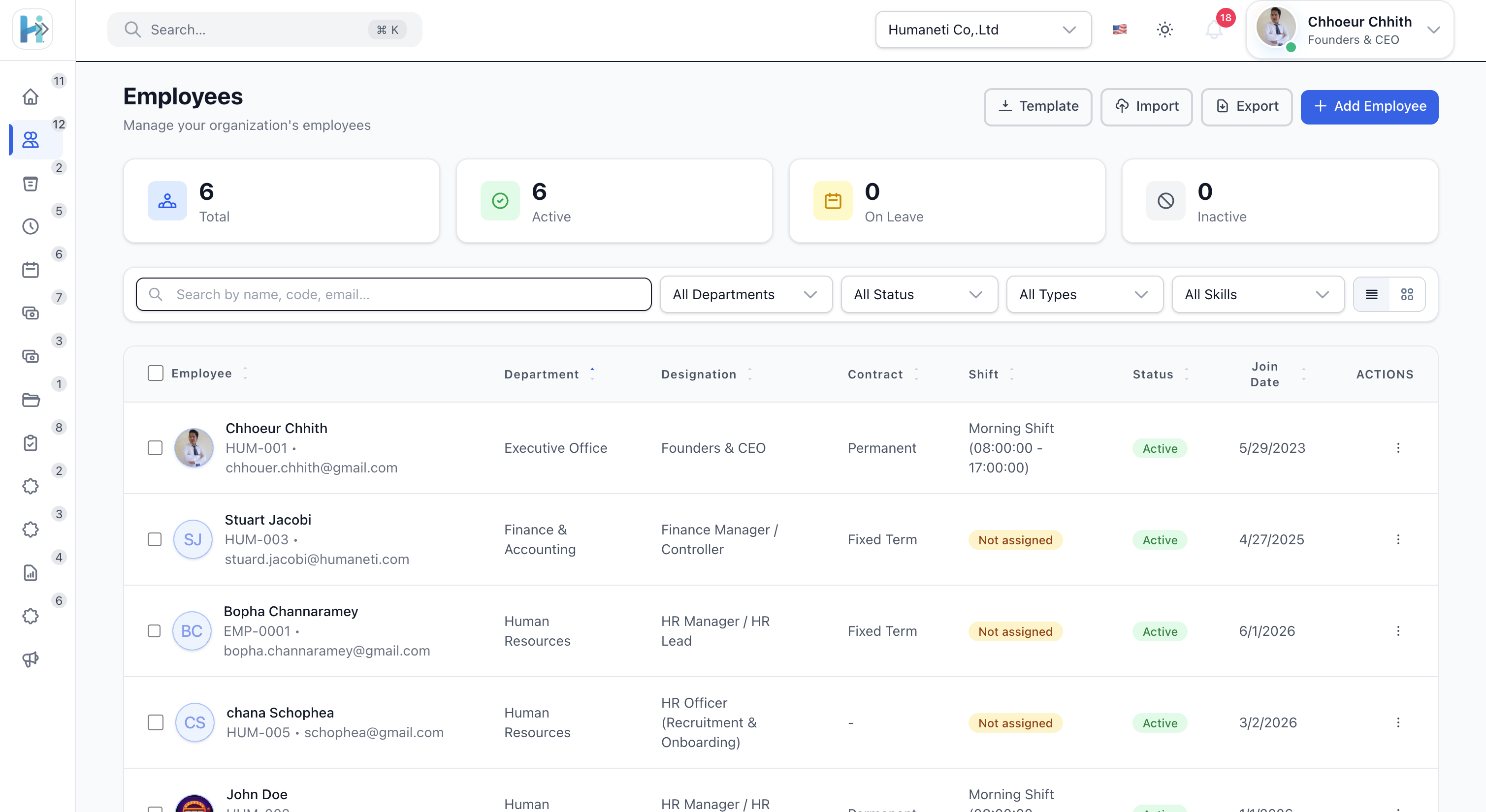The image size is (1486, 812).
Task: Click the Template download button
Action: click(1038, 107)
